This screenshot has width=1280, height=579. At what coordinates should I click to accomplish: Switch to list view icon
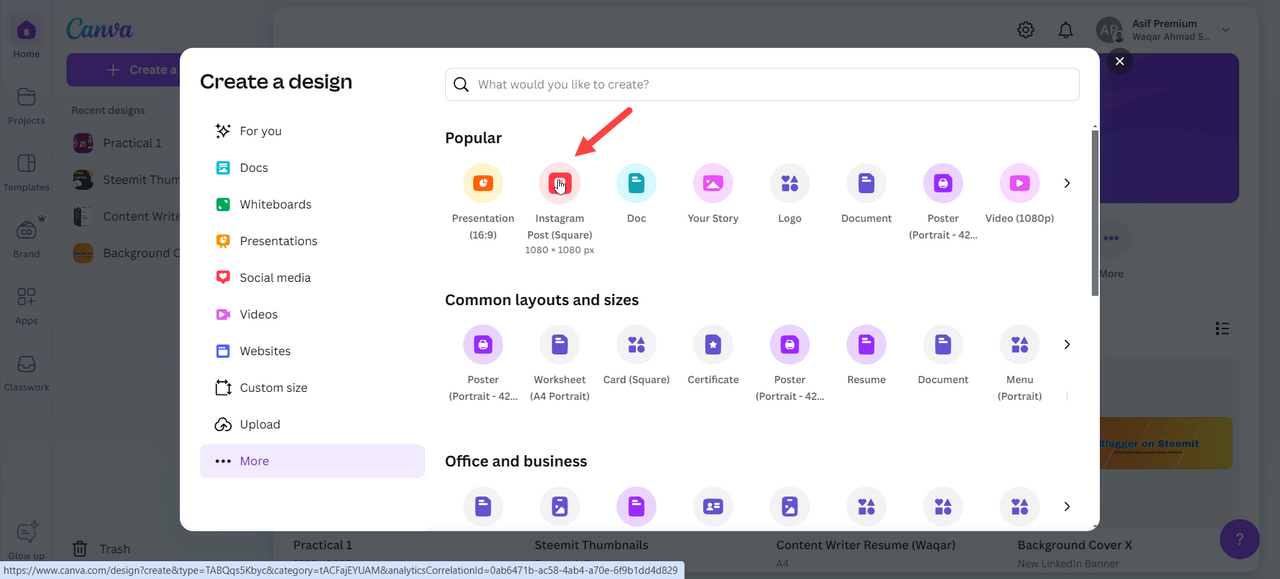click(x=1222, y=328)
